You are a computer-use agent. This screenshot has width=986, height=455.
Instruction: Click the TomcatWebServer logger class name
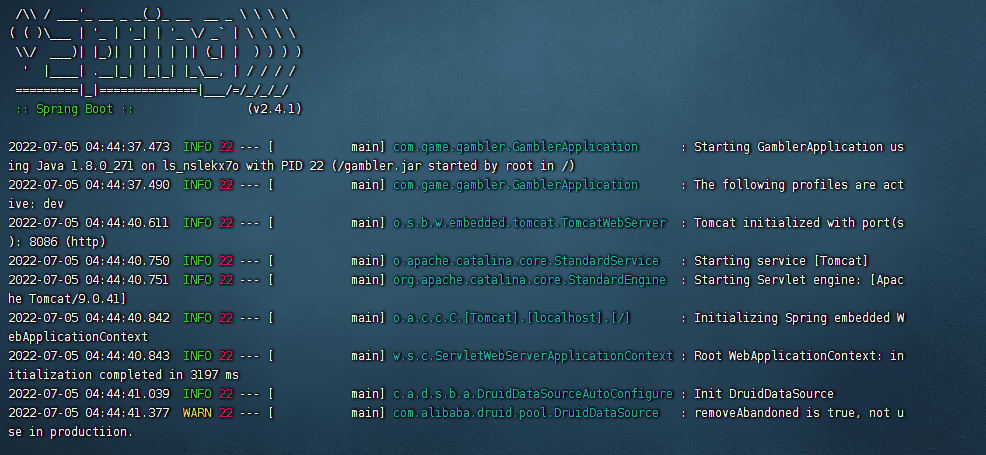[x=530, y=223]
